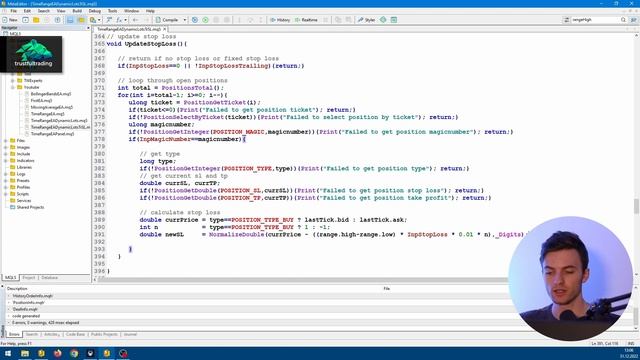The width and height of the screenshot is (640, 360).
Task: Open a file with the yellow folder icon
Action: [x=36, y=20]
